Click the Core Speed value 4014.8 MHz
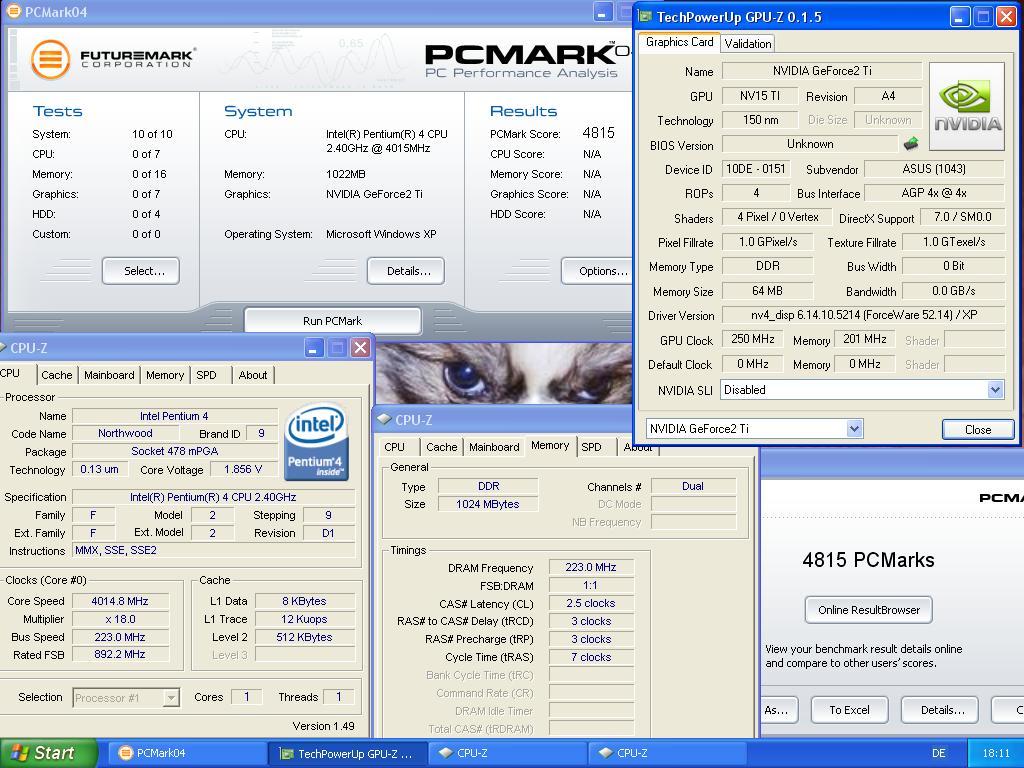Viewport: 1024px width, 768px height. click(x=120, y=601)
